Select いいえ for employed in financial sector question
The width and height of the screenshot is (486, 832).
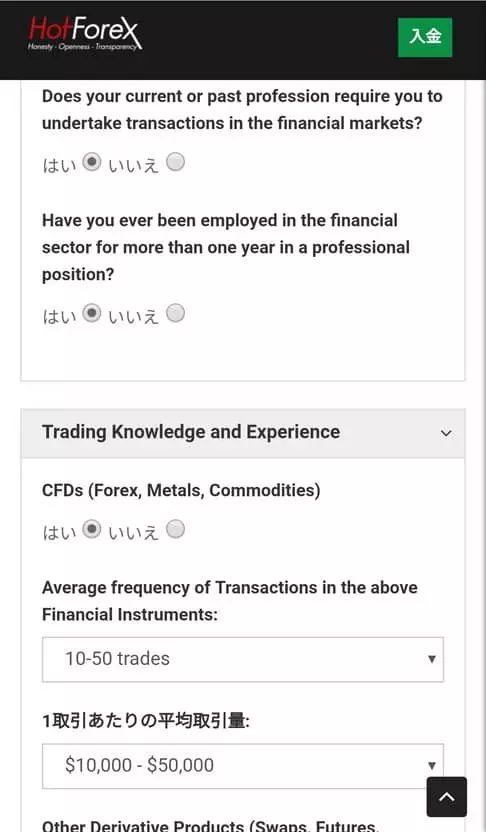click(176, 313)
